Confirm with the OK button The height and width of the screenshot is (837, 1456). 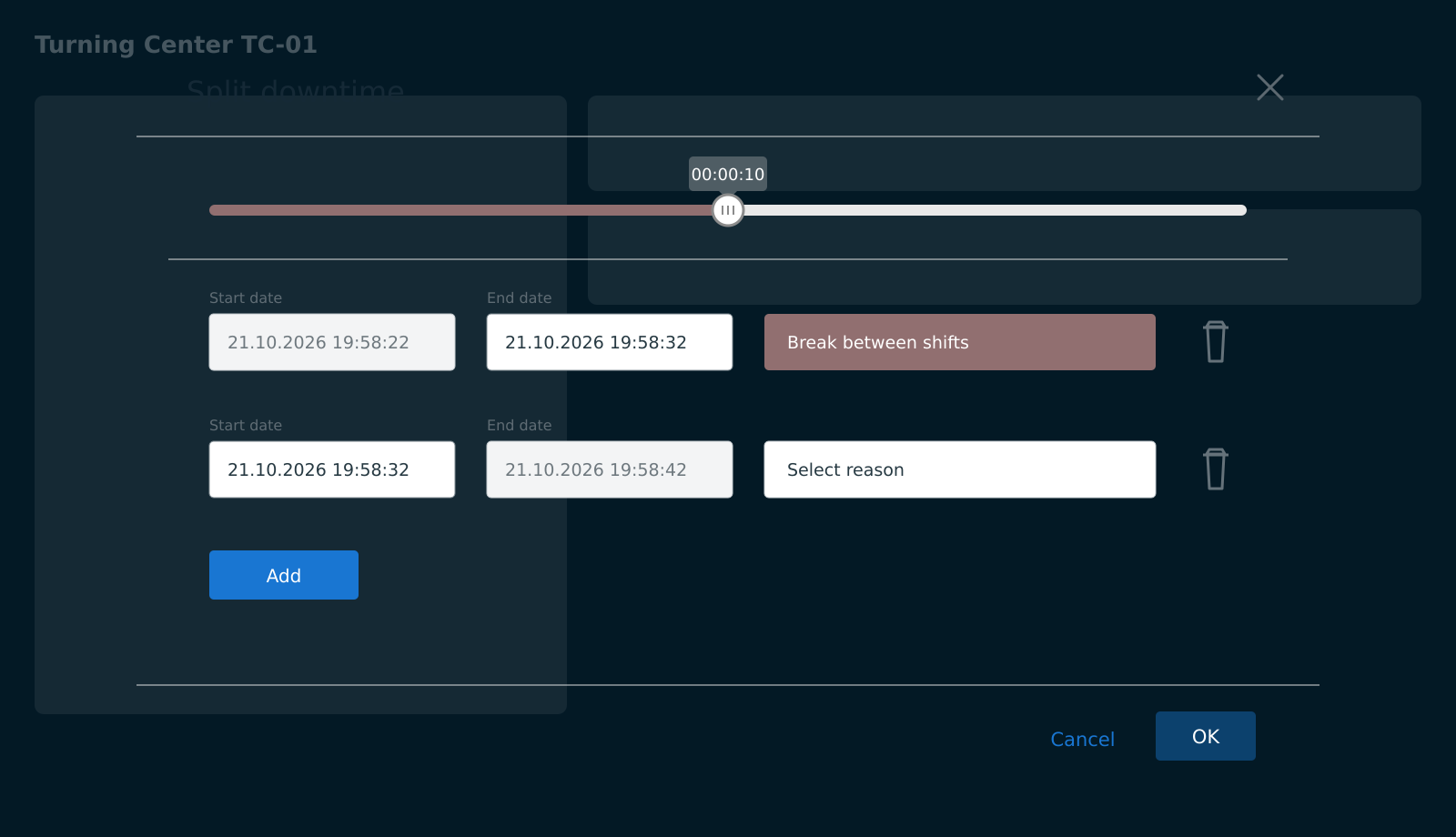(1206, 736)
